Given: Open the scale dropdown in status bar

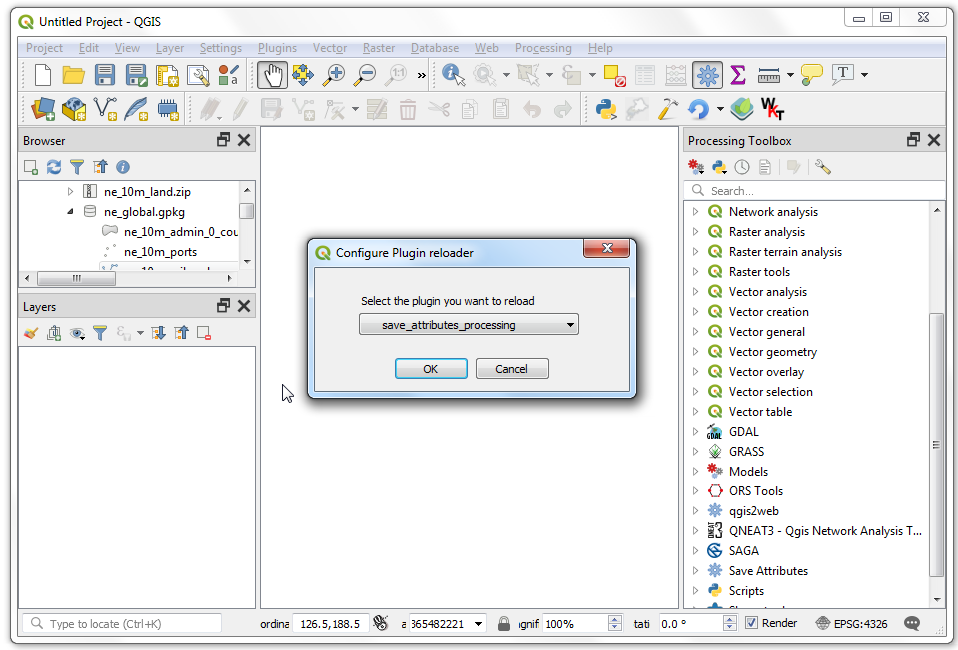Looking at the screenshot, I should pos(479,624).
